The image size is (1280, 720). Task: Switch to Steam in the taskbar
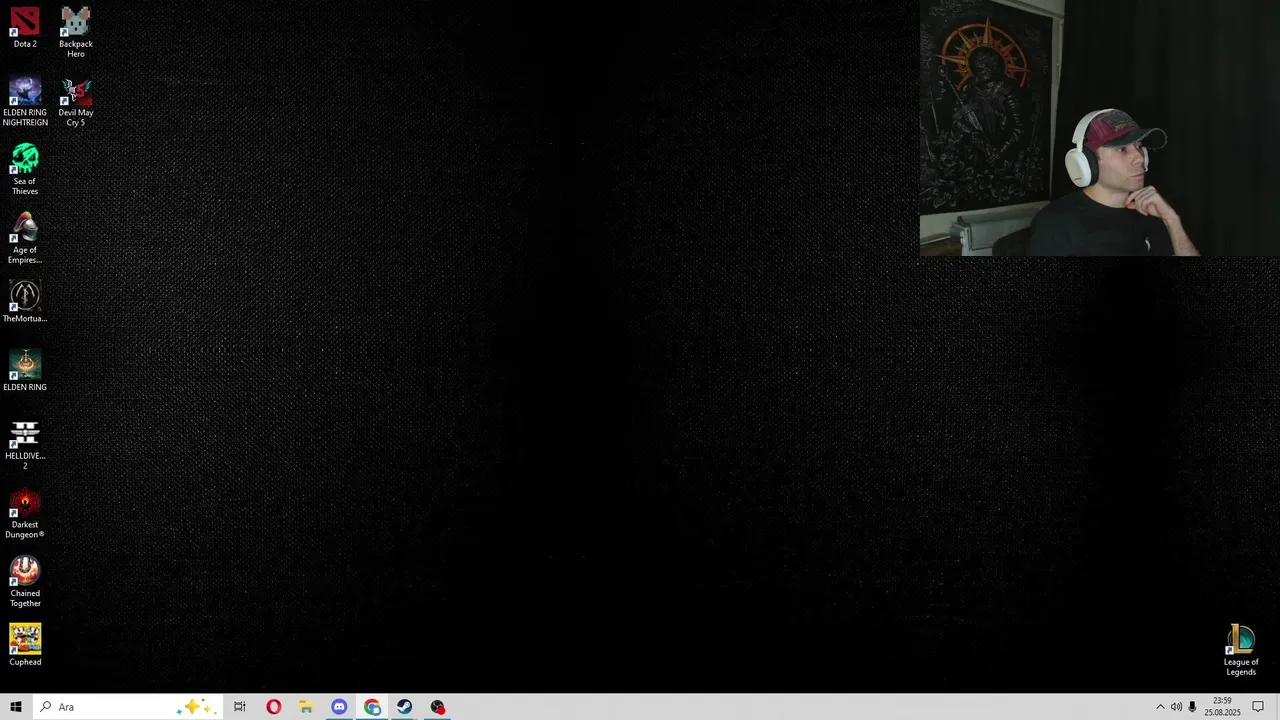(404, 707)
